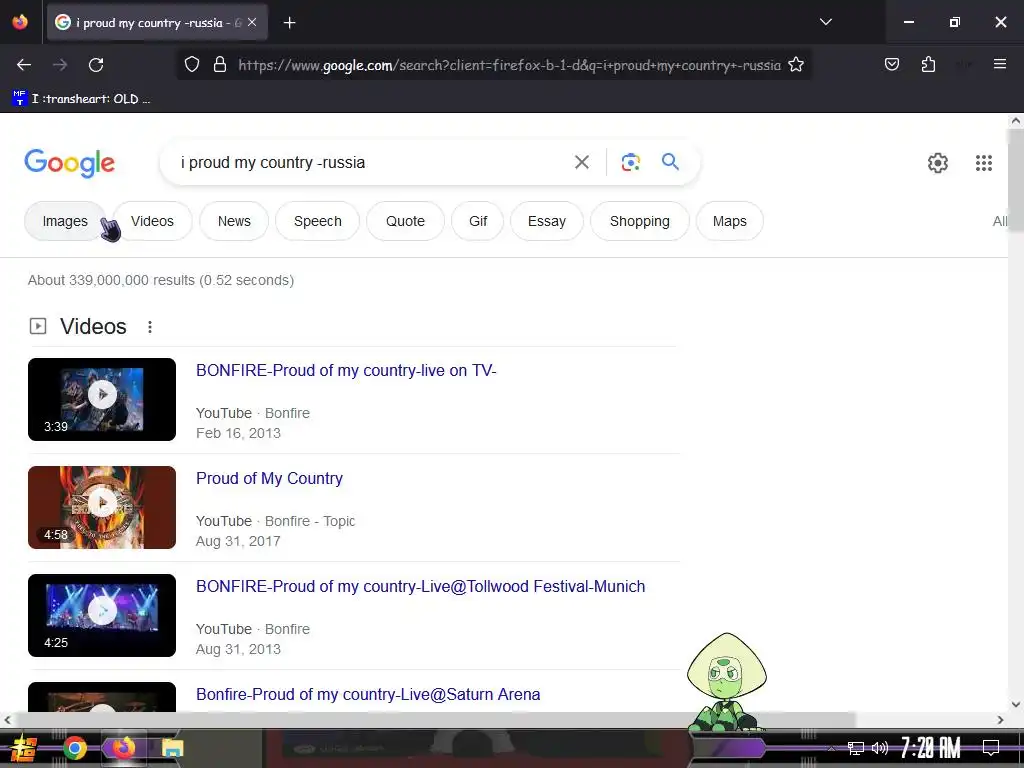Image resolution: width=1024 pixels, height=768 pixels.
Task: Open Maps results
Action: pyautogui.click(x=729, y=221)
